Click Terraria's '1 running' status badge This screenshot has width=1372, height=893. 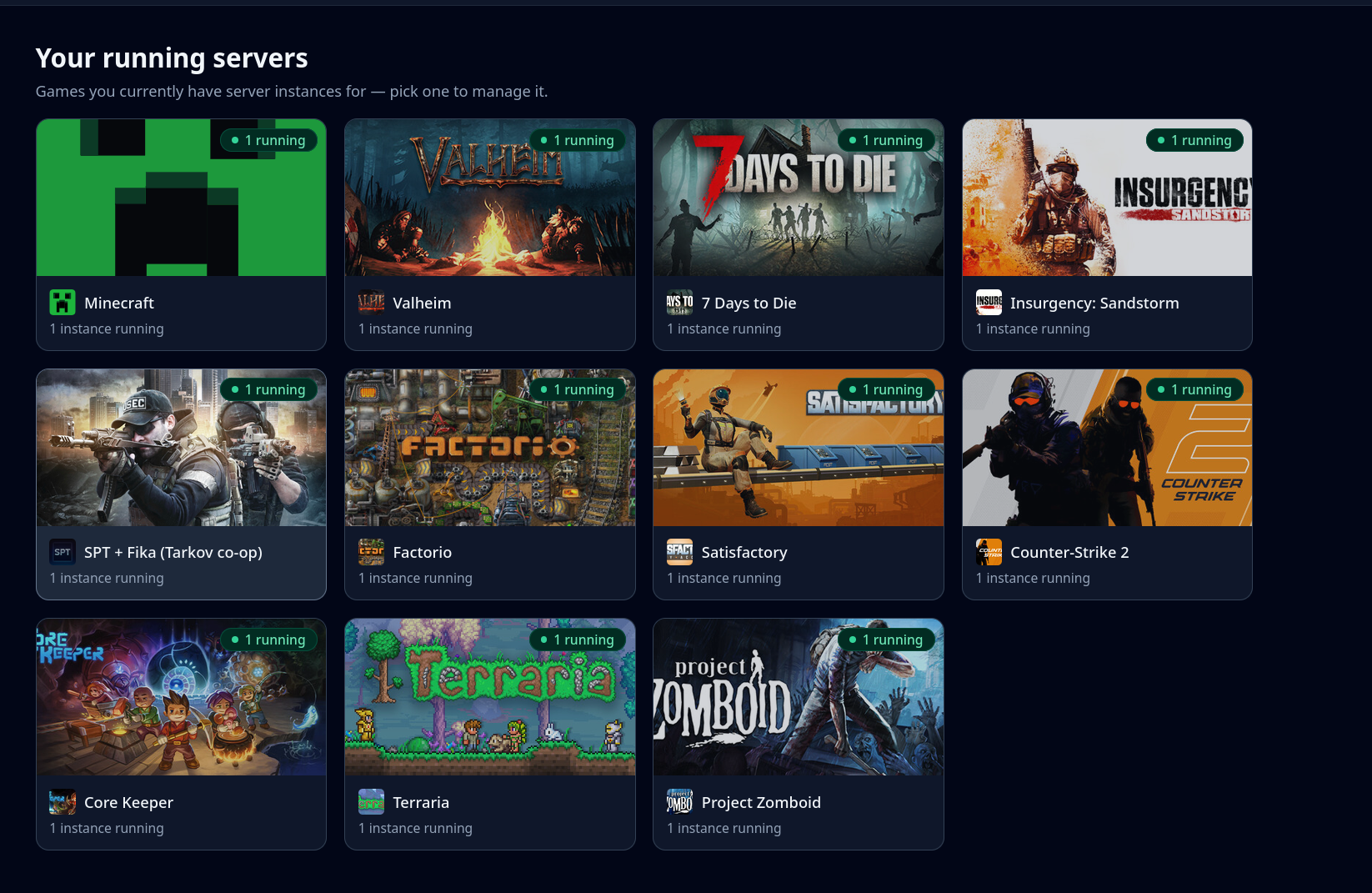coord(578,640)
